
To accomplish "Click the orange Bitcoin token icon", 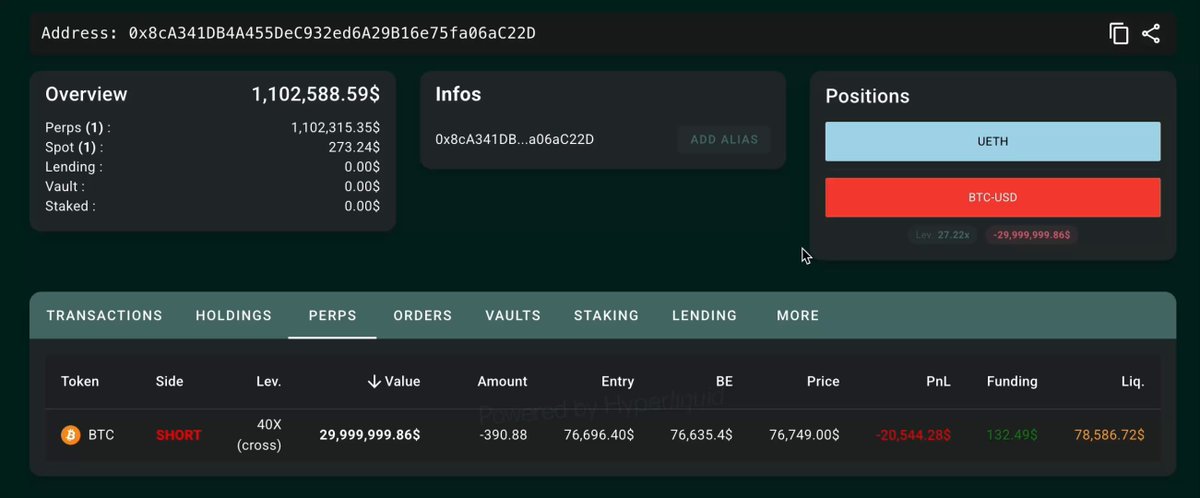I will [70, 435].
